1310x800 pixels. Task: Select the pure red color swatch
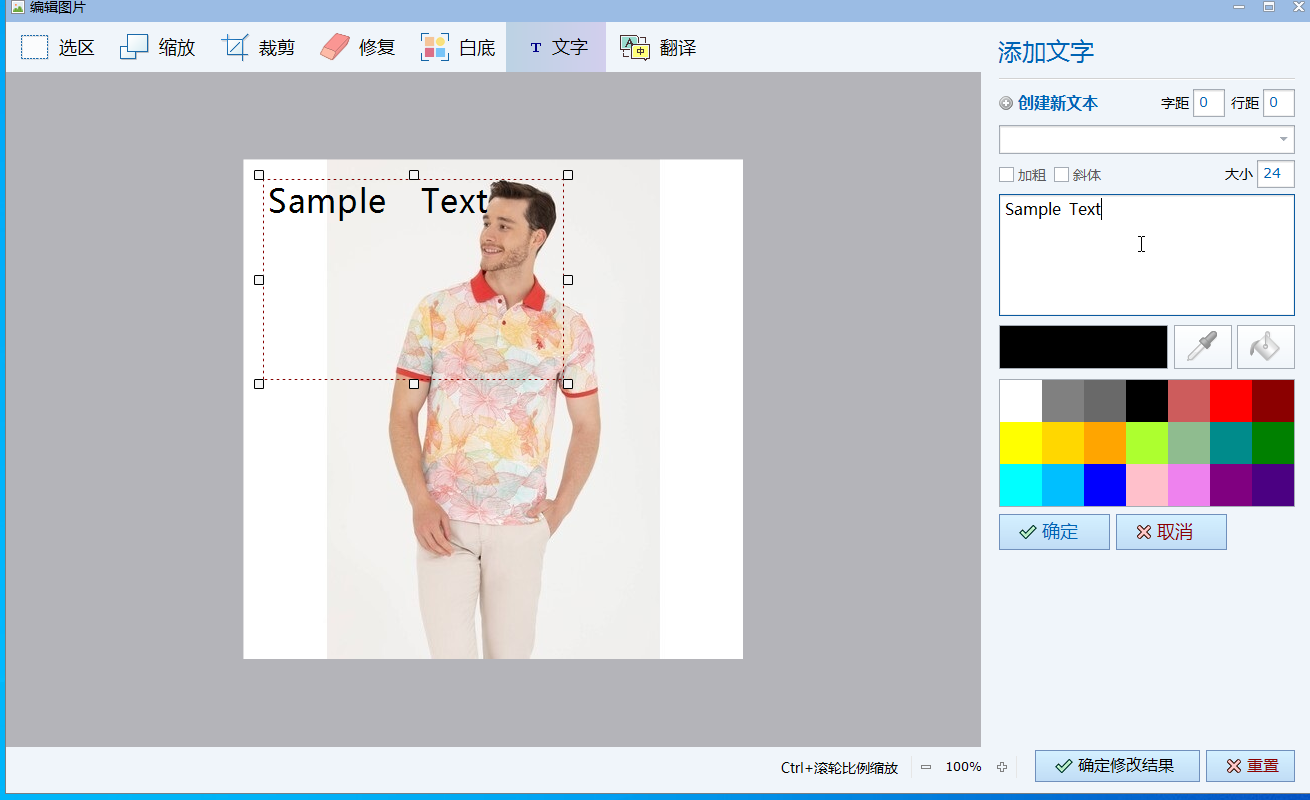pyautogui.click(x=1230, y=400)
